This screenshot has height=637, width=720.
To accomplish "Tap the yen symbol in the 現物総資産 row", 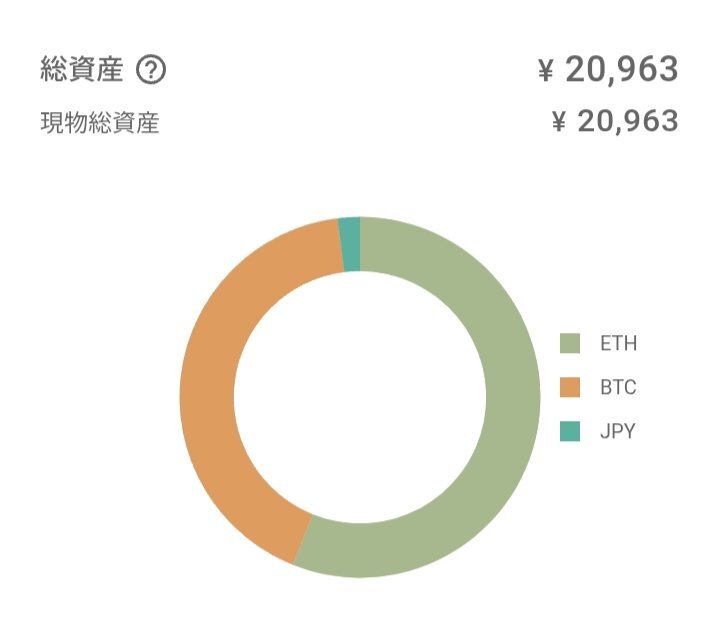I will 560,122.
